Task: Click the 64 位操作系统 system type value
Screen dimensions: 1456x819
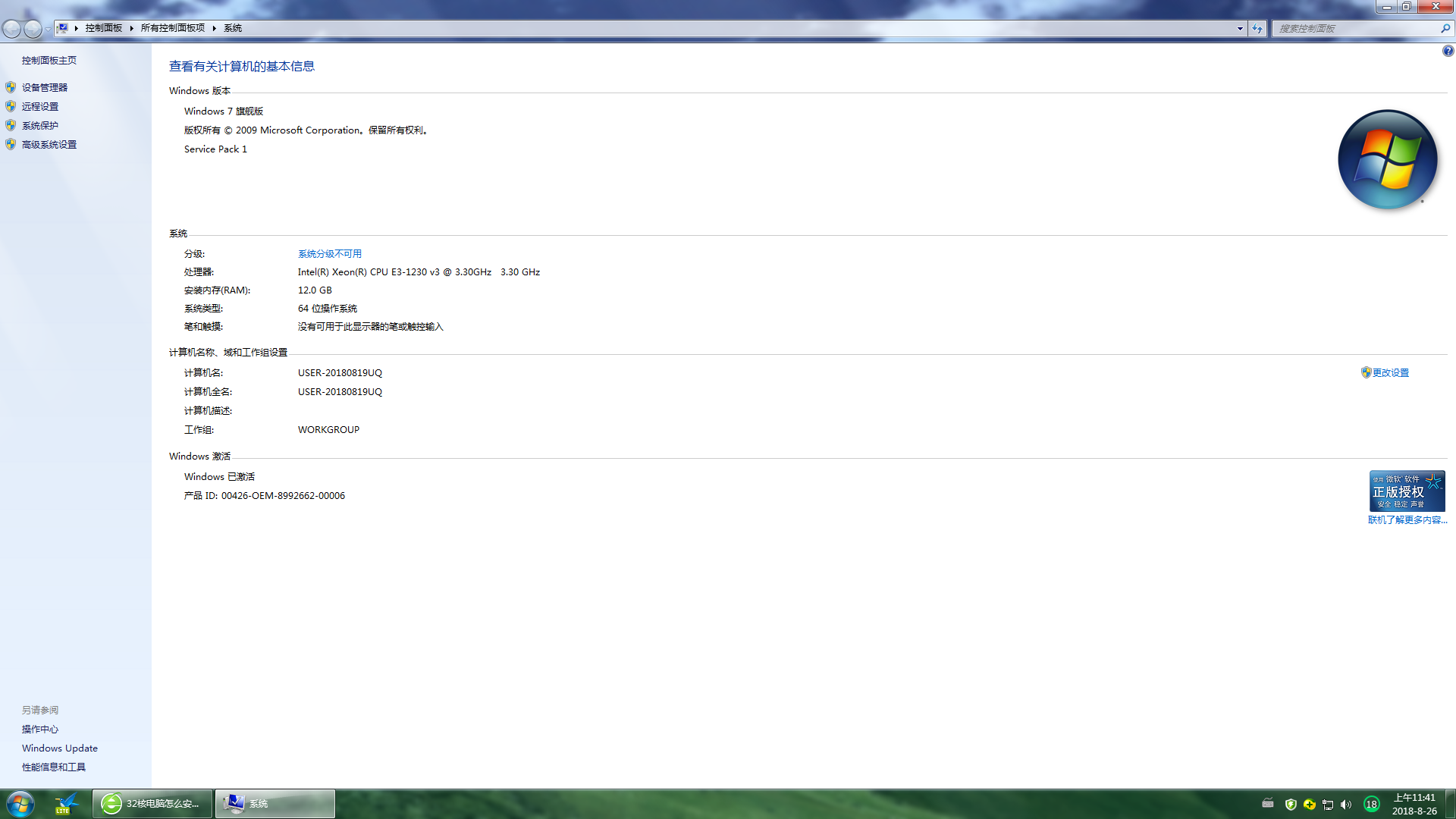Action: [x=328, y=309]
